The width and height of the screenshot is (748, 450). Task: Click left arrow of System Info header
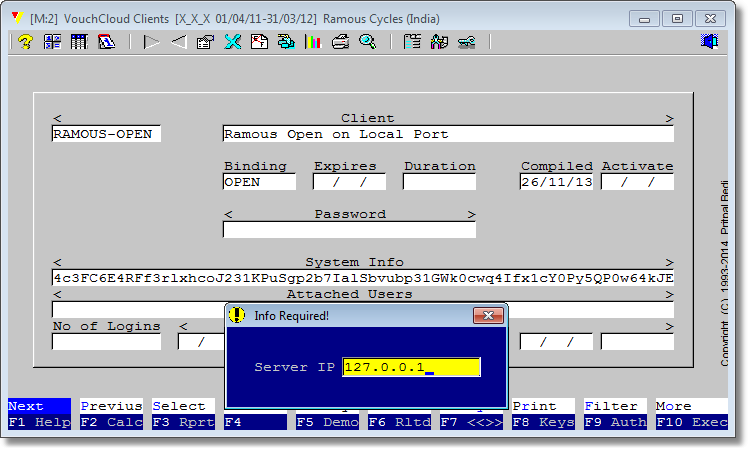(57, 262)
